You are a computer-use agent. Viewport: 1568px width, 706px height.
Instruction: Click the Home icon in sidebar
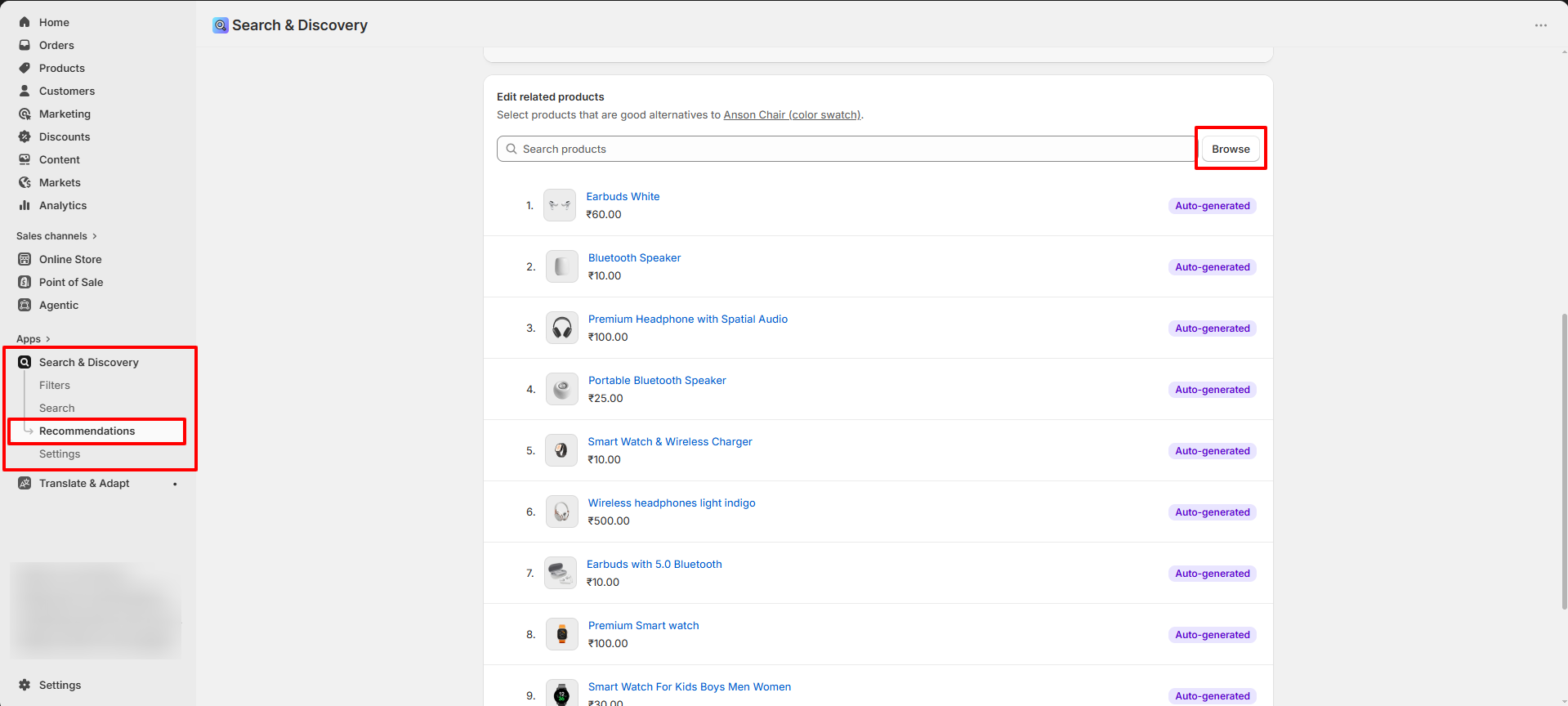25,22
